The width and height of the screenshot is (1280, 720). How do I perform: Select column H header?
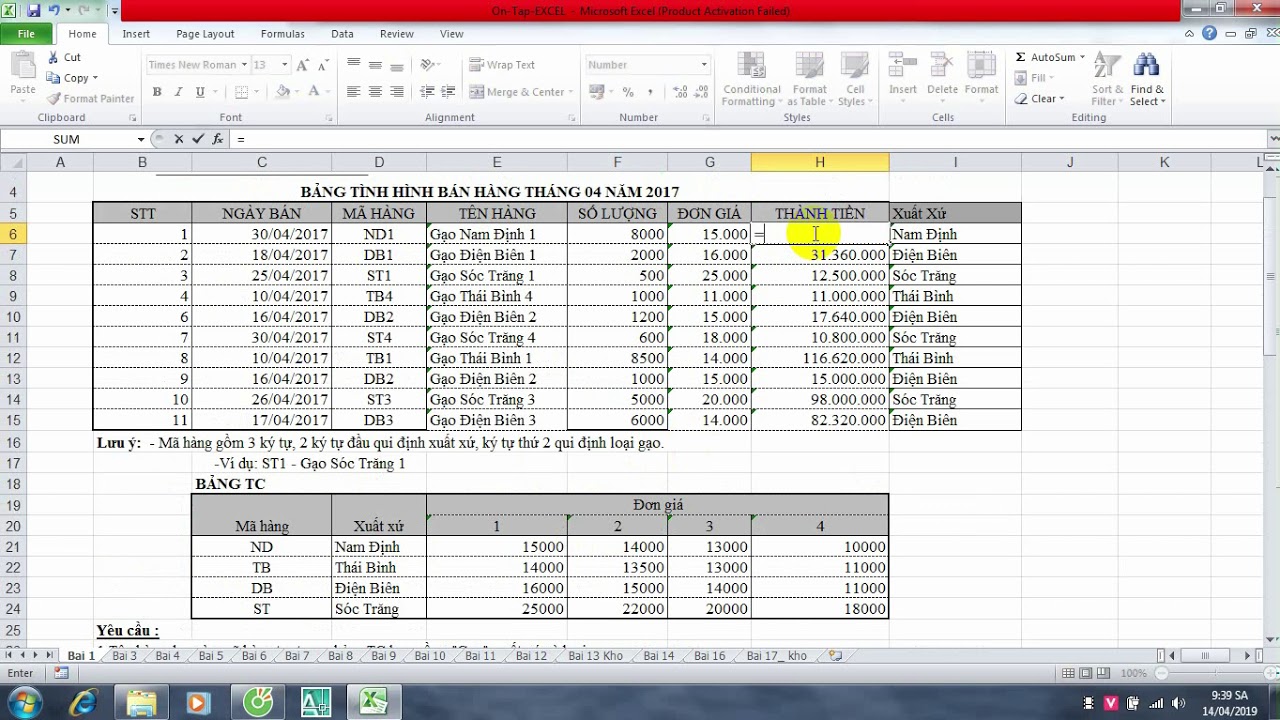[819, 162]
